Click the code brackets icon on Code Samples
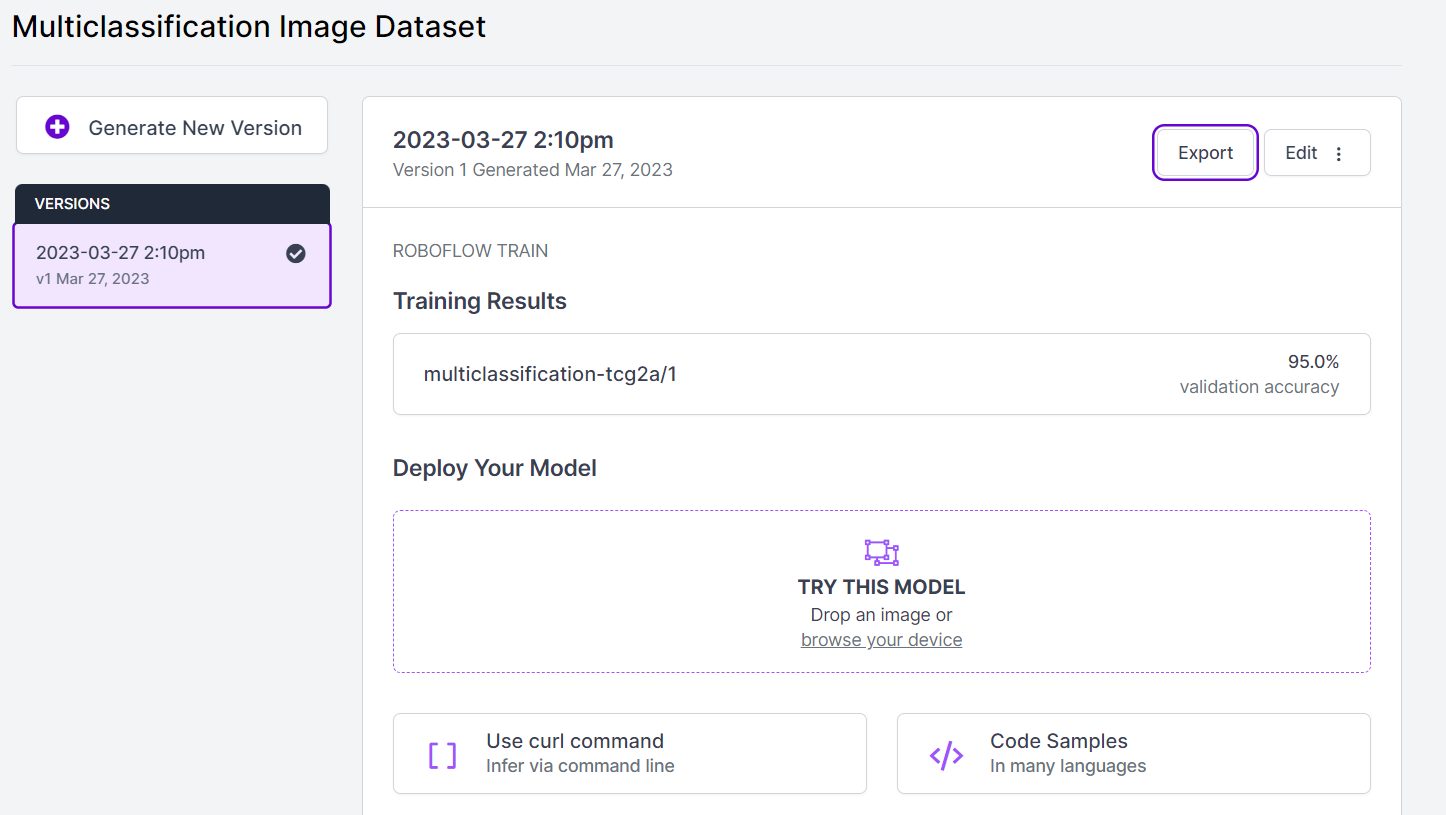Screen dimensions: 1446x815 pyautogui.click(x=945, y=753)
